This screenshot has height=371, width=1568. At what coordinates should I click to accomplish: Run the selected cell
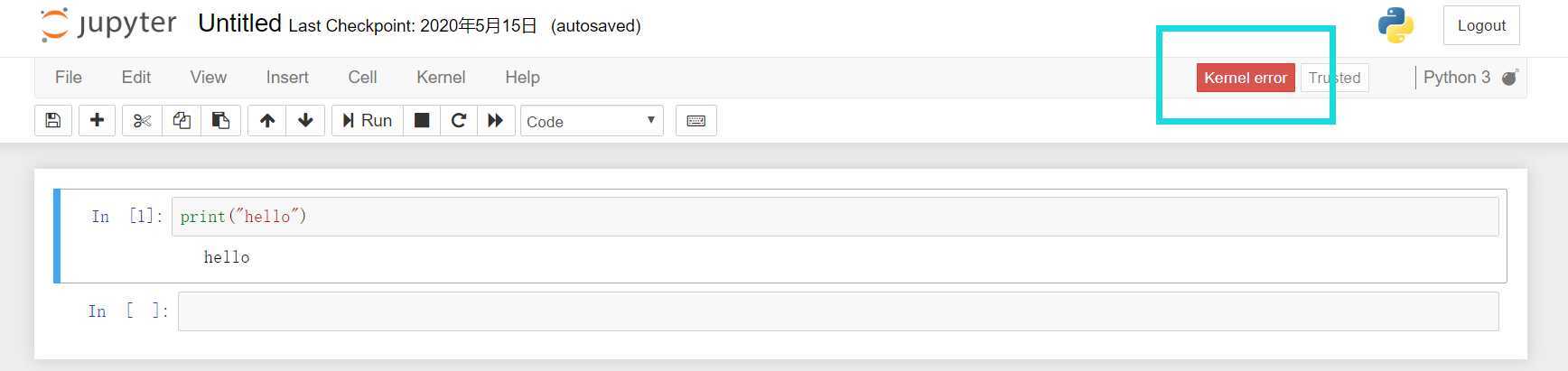click(367, 121)
